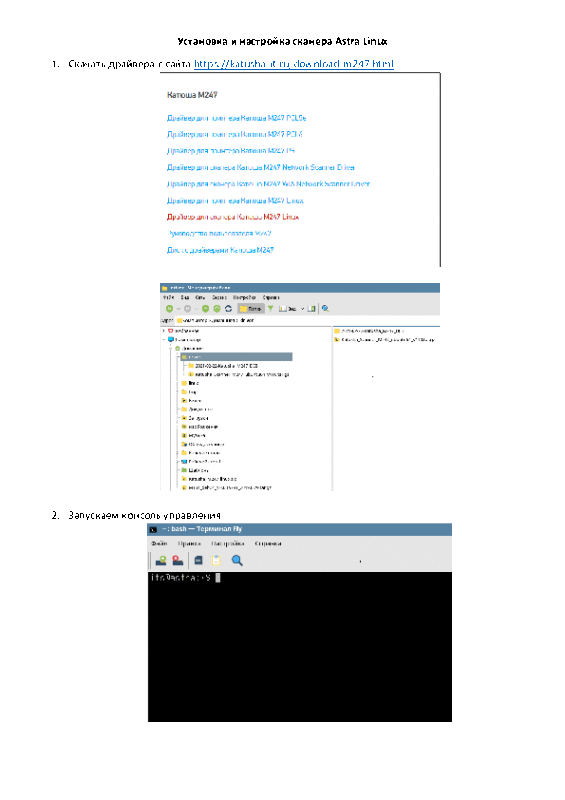Click the file manager address path field
Image resolution: width=565 pixels, height=800 pixels.
click(x=306, y=320)
